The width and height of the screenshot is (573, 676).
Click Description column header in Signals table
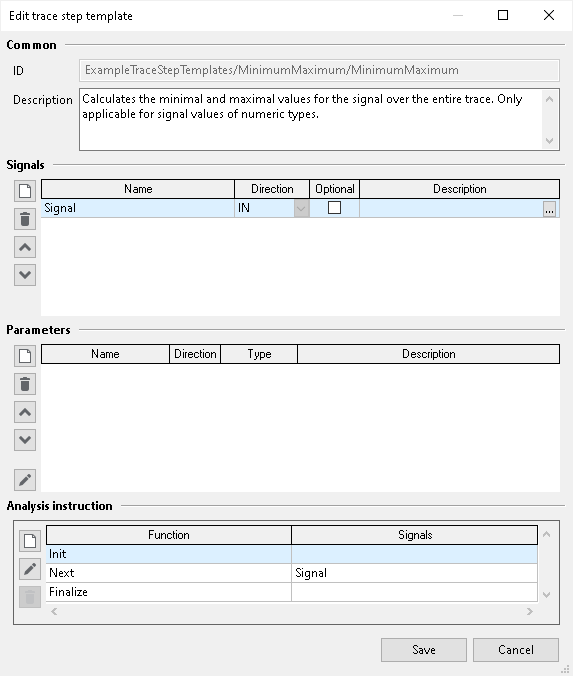(x=460, y=189)
